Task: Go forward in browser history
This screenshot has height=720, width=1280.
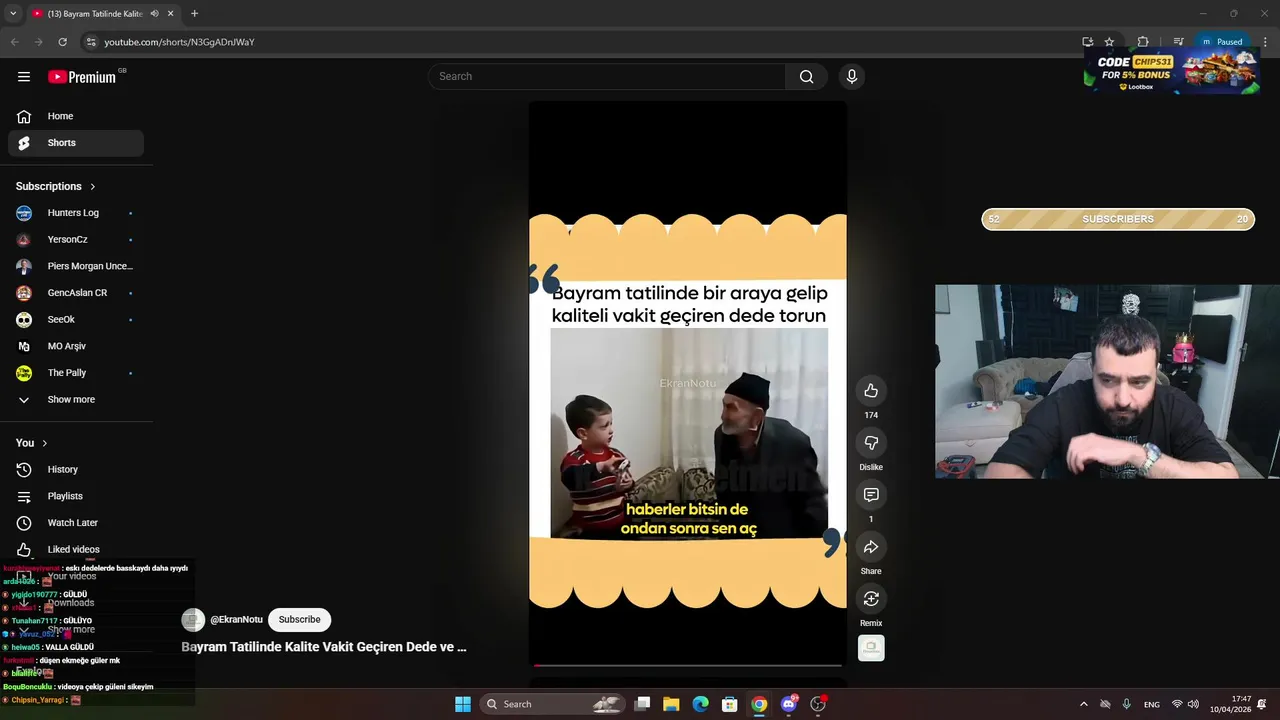Action: [x=38, y=42]
